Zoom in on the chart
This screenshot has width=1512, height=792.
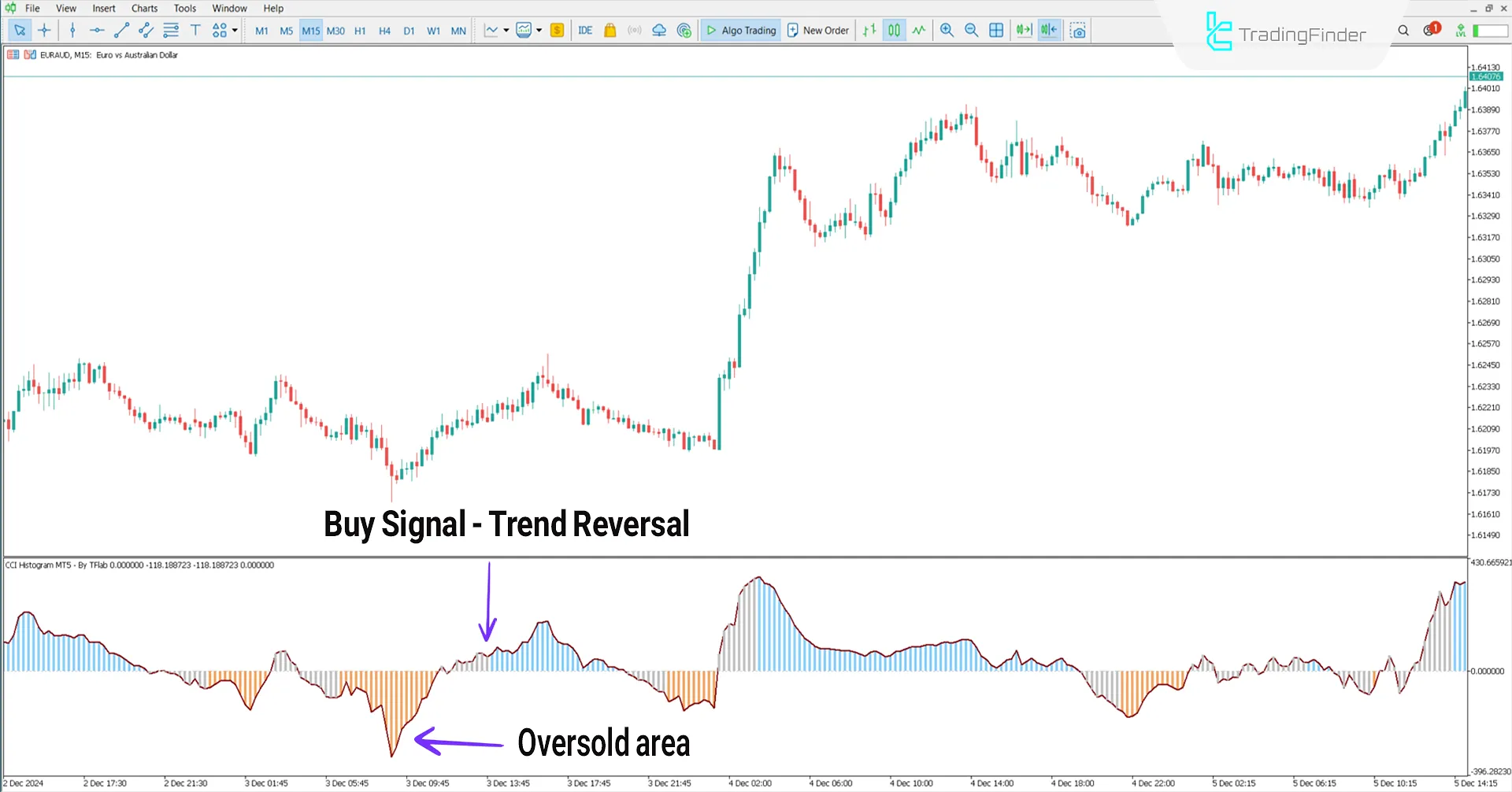(x=947, y=30)
